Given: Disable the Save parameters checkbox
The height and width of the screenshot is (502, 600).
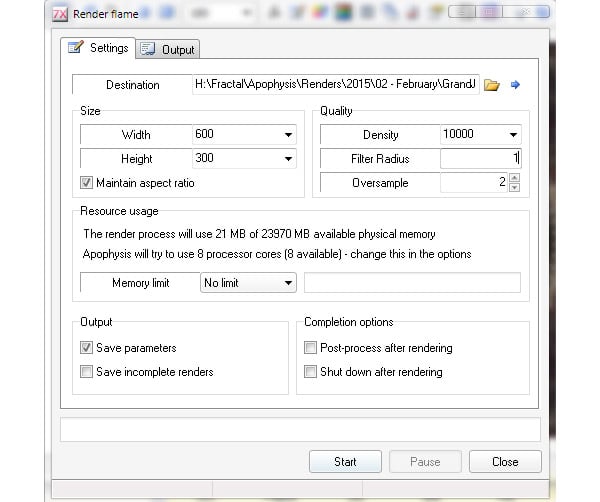Looking at the screenshot, I should coord(86,347).
